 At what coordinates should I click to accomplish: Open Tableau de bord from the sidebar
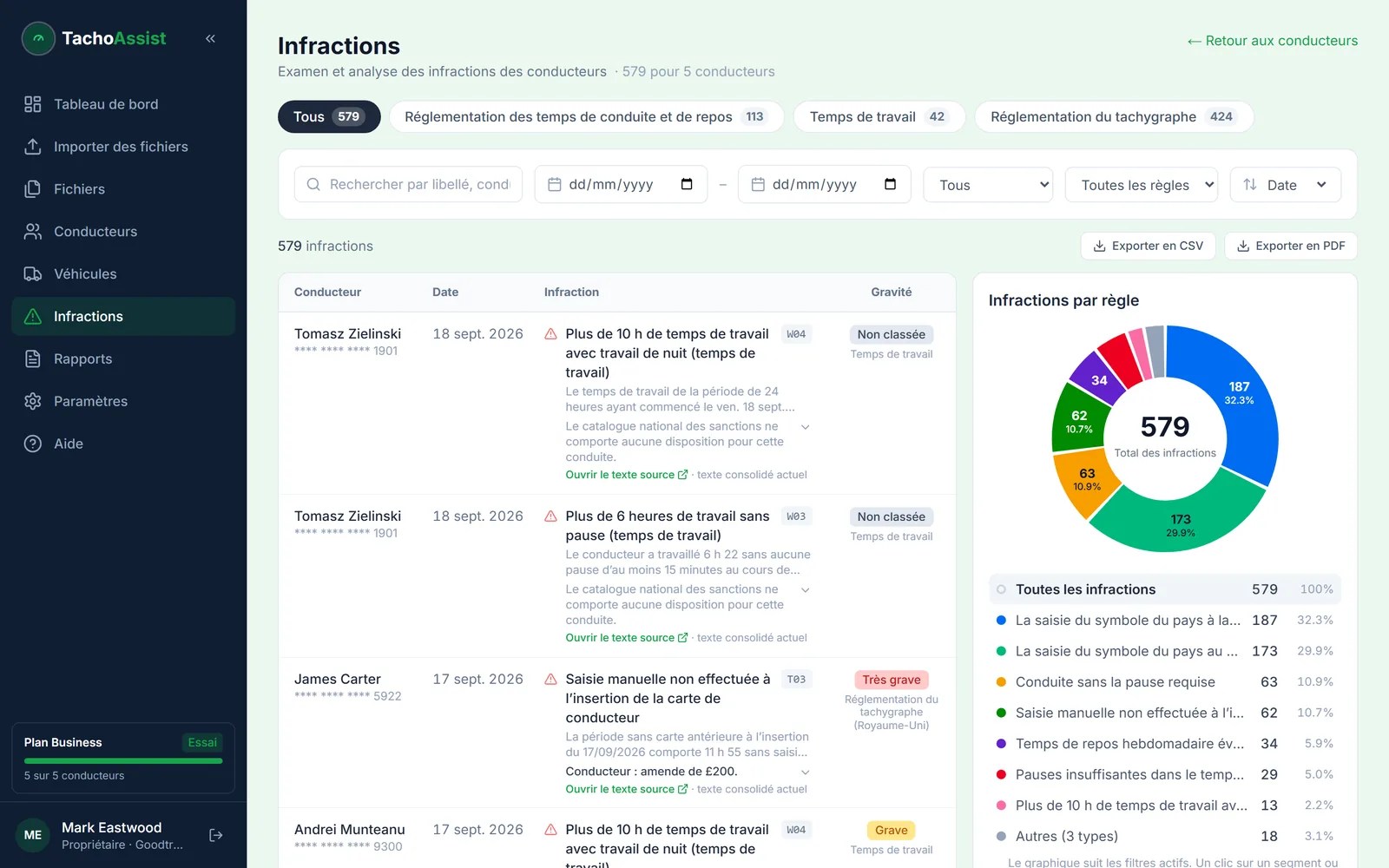click(123, 104)
